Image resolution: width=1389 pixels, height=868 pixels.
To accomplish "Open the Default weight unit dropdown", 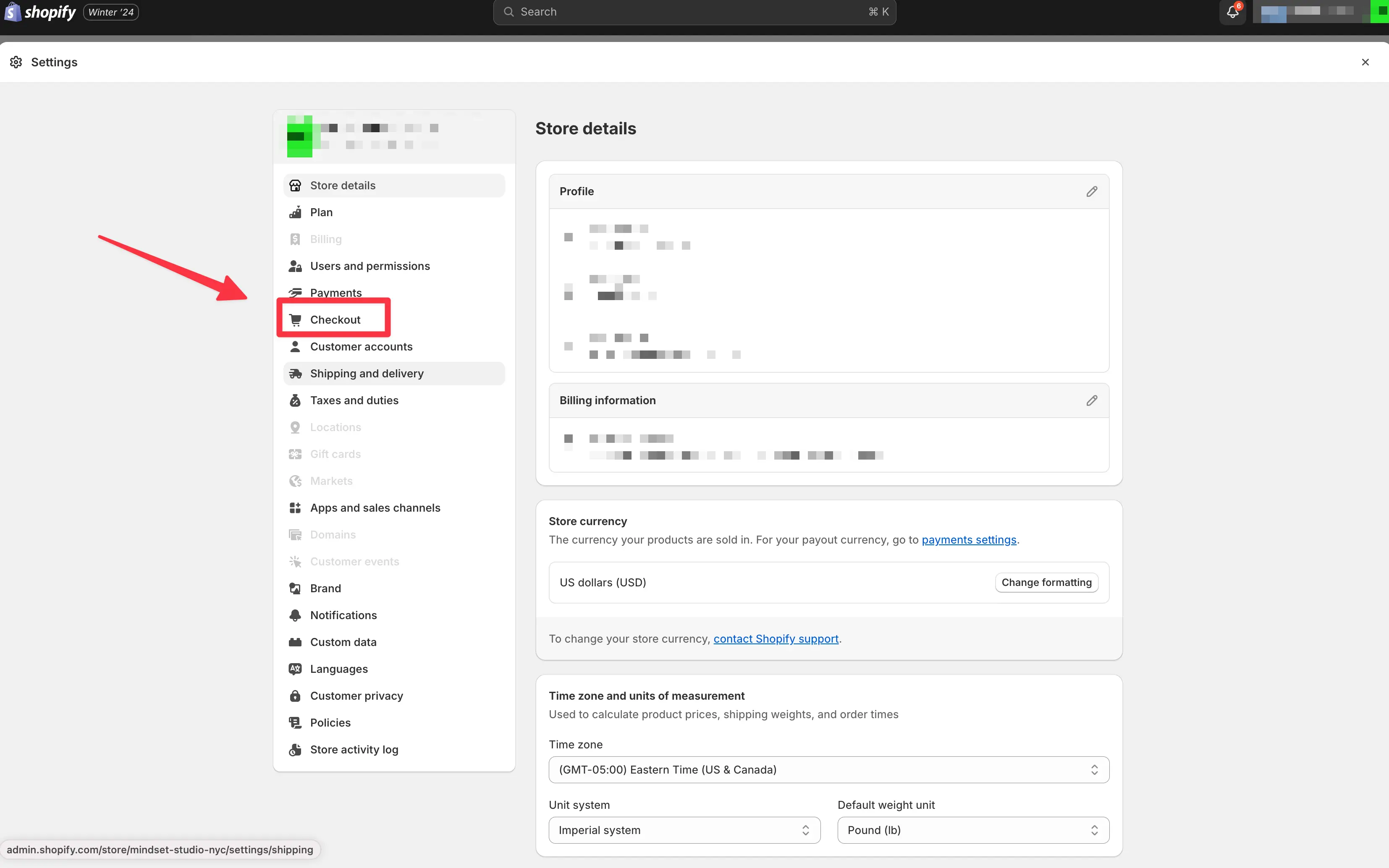I will (x=973, y=830).
